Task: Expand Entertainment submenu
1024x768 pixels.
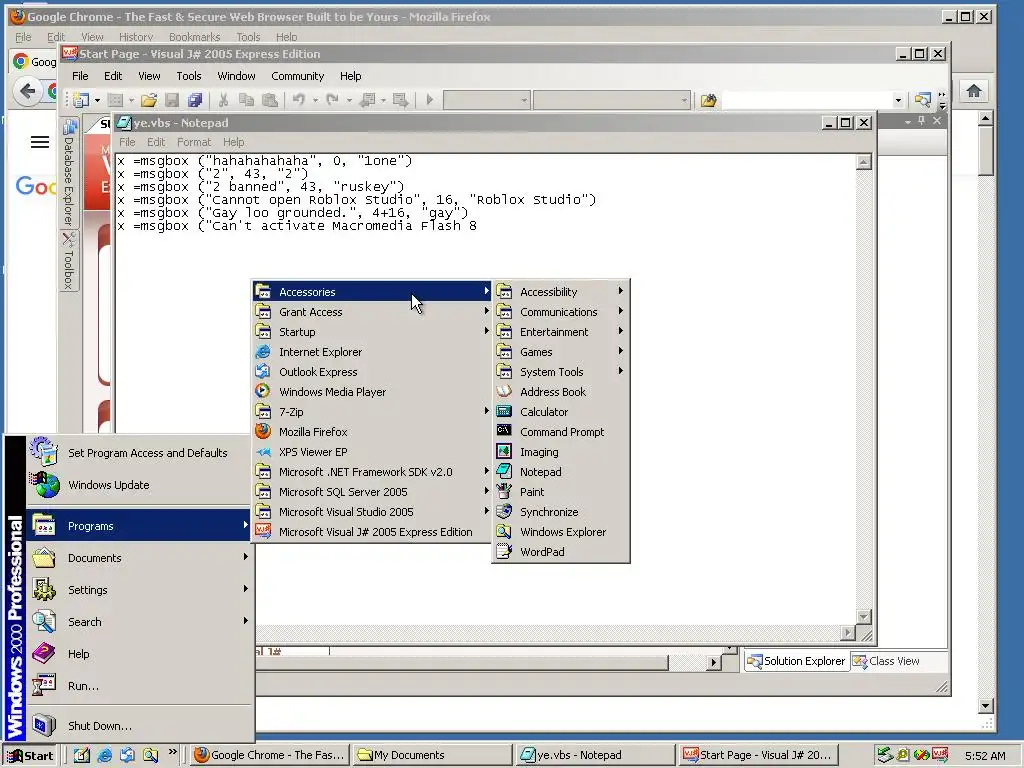Action: [560, 332]
